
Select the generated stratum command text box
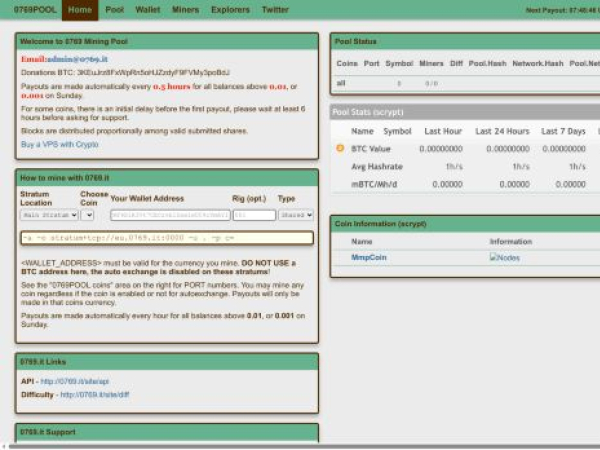click(166, 238)
